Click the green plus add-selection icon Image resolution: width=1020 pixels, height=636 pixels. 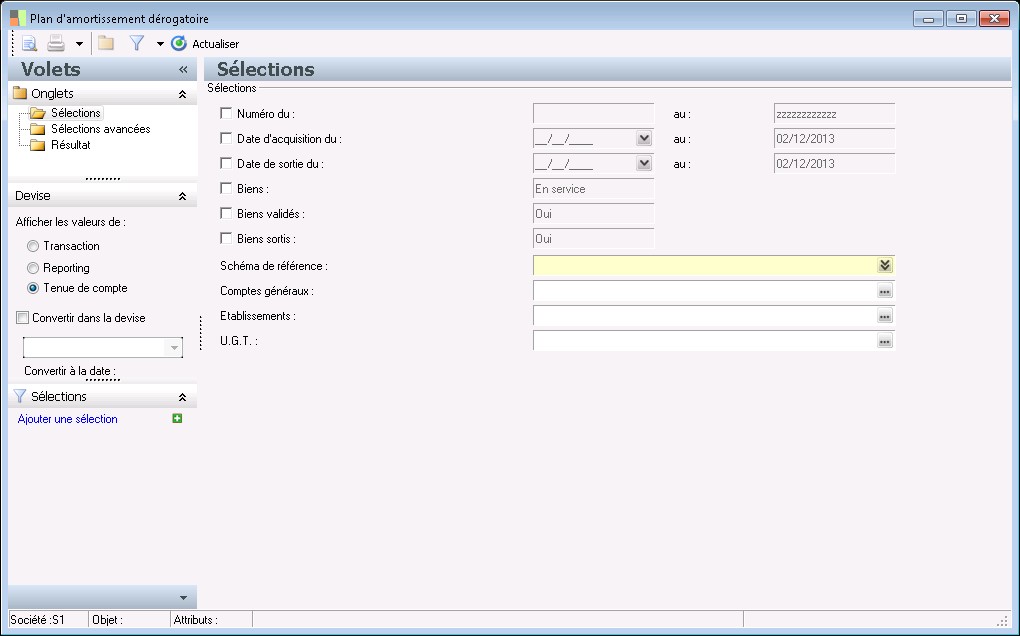(177, 419)
